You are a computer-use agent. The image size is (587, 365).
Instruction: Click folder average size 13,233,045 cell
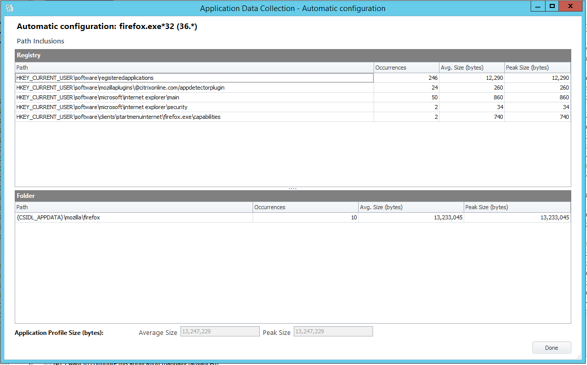(411, 218)
